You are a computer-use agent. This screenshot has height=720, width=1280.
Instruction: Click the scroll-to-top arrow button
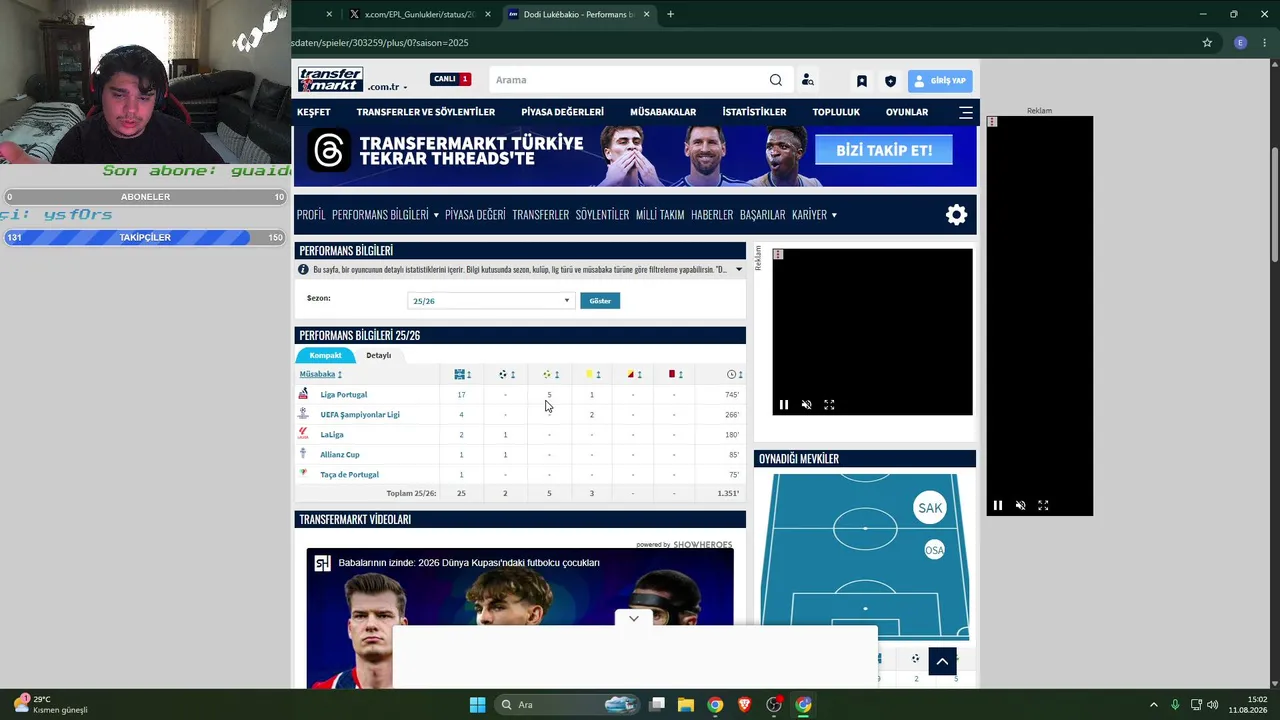pyautogui.click(x=942, y=661)
